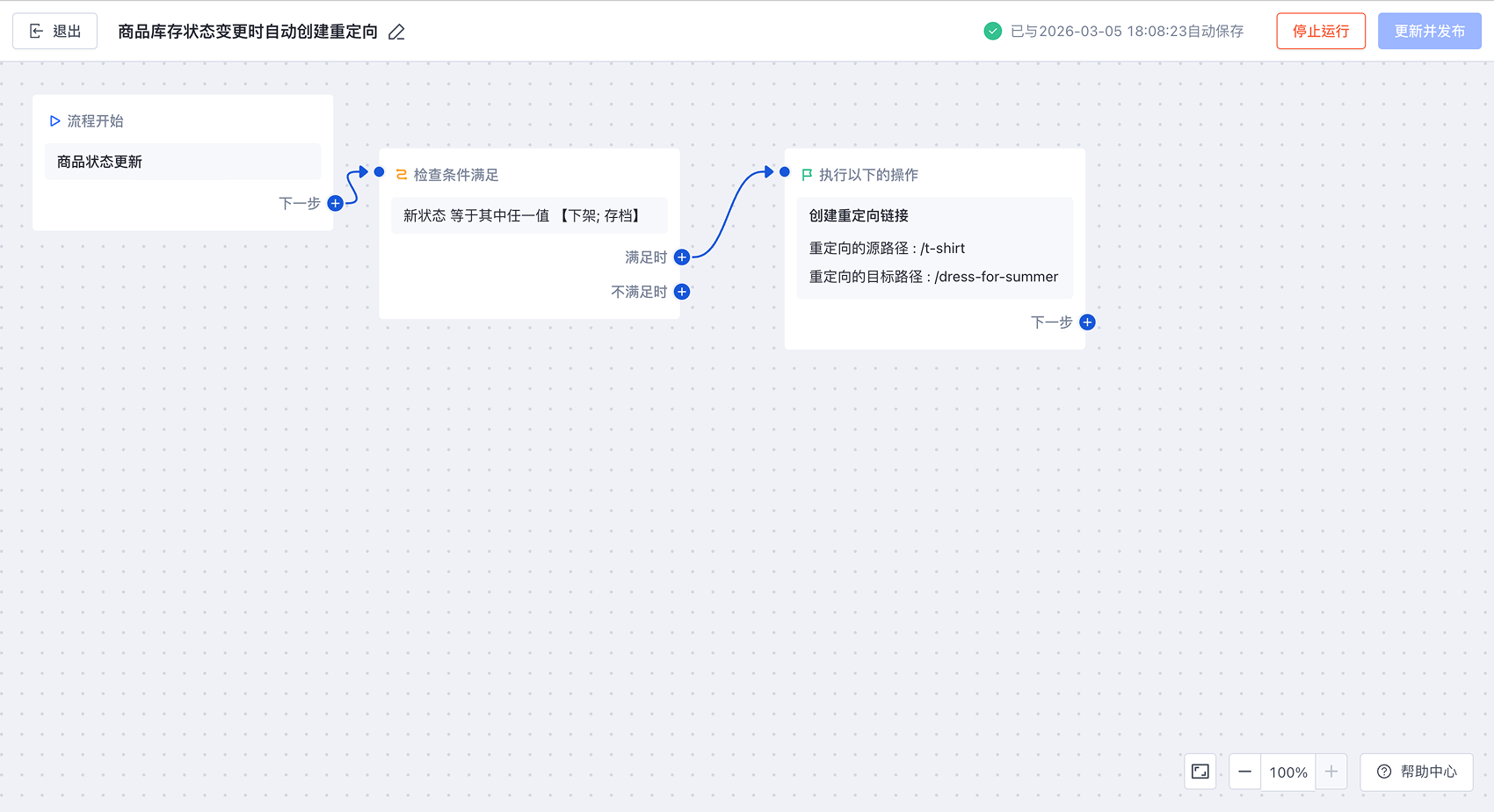The image size is (1494, 812).
Task: Click the 检查条件满足 node header
Action: pos(455,175)
